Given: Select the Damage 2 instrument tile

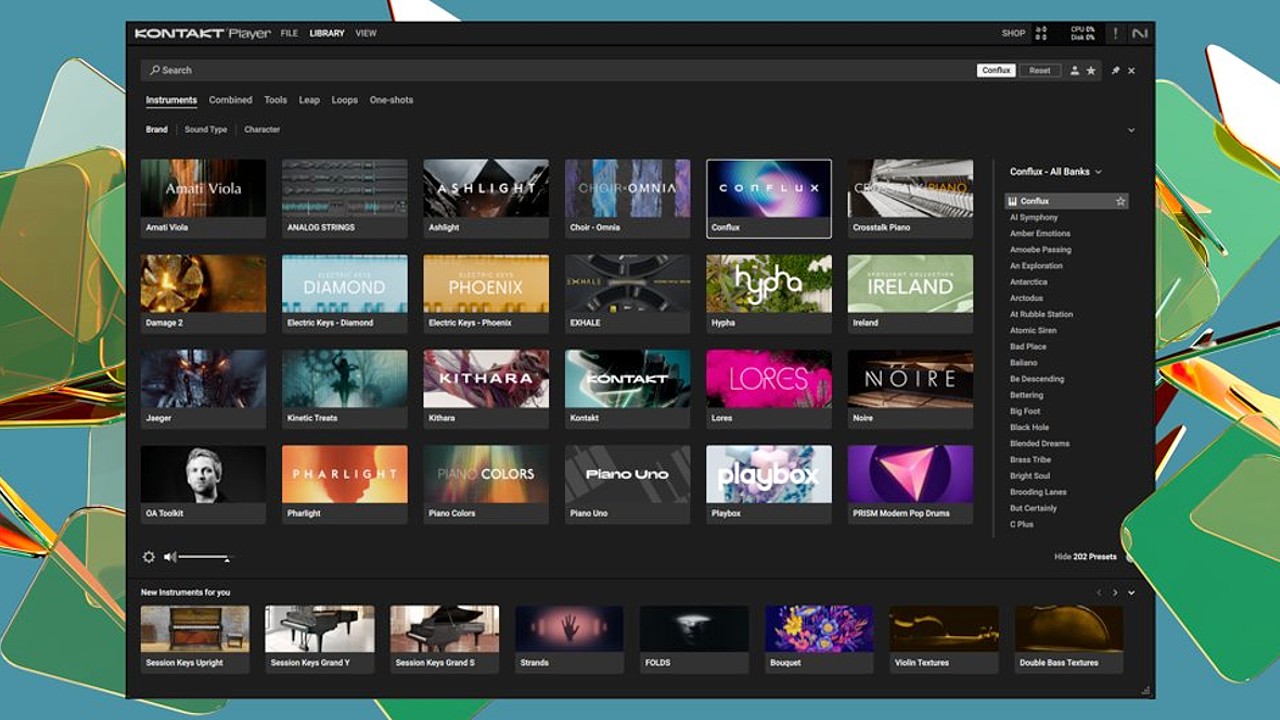Looking at the screenshot, I should [x=203, y=294].
